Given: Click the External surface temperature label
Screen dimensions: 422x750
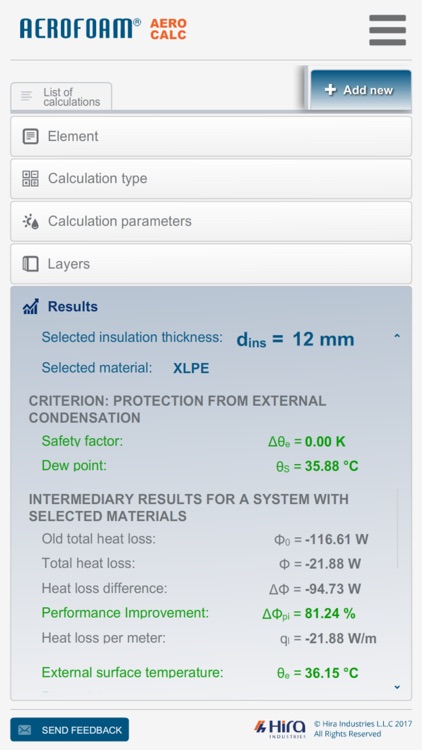Looking at the screenshot, I should pos(133,673).
